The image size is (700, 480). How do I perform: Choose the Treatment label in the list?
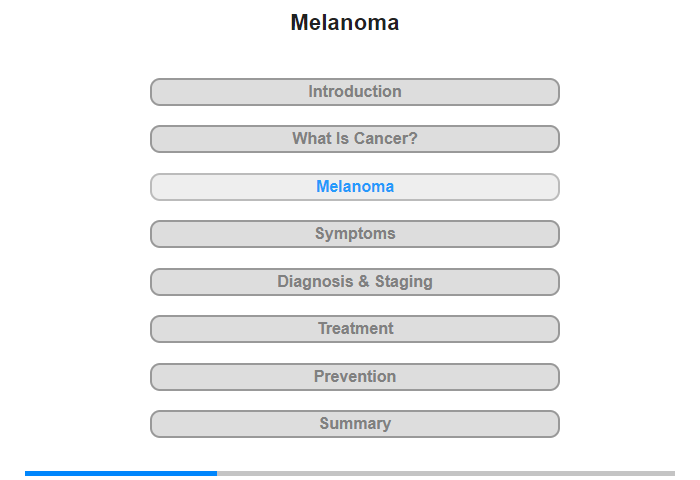(355, 329)
